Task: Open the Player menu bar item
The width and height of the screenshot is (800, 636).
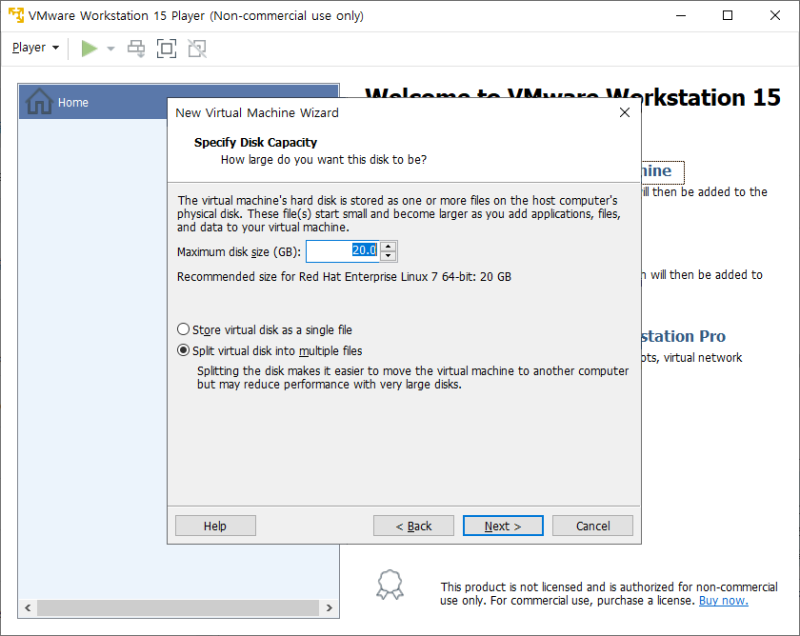Action: tap(34, 47)
